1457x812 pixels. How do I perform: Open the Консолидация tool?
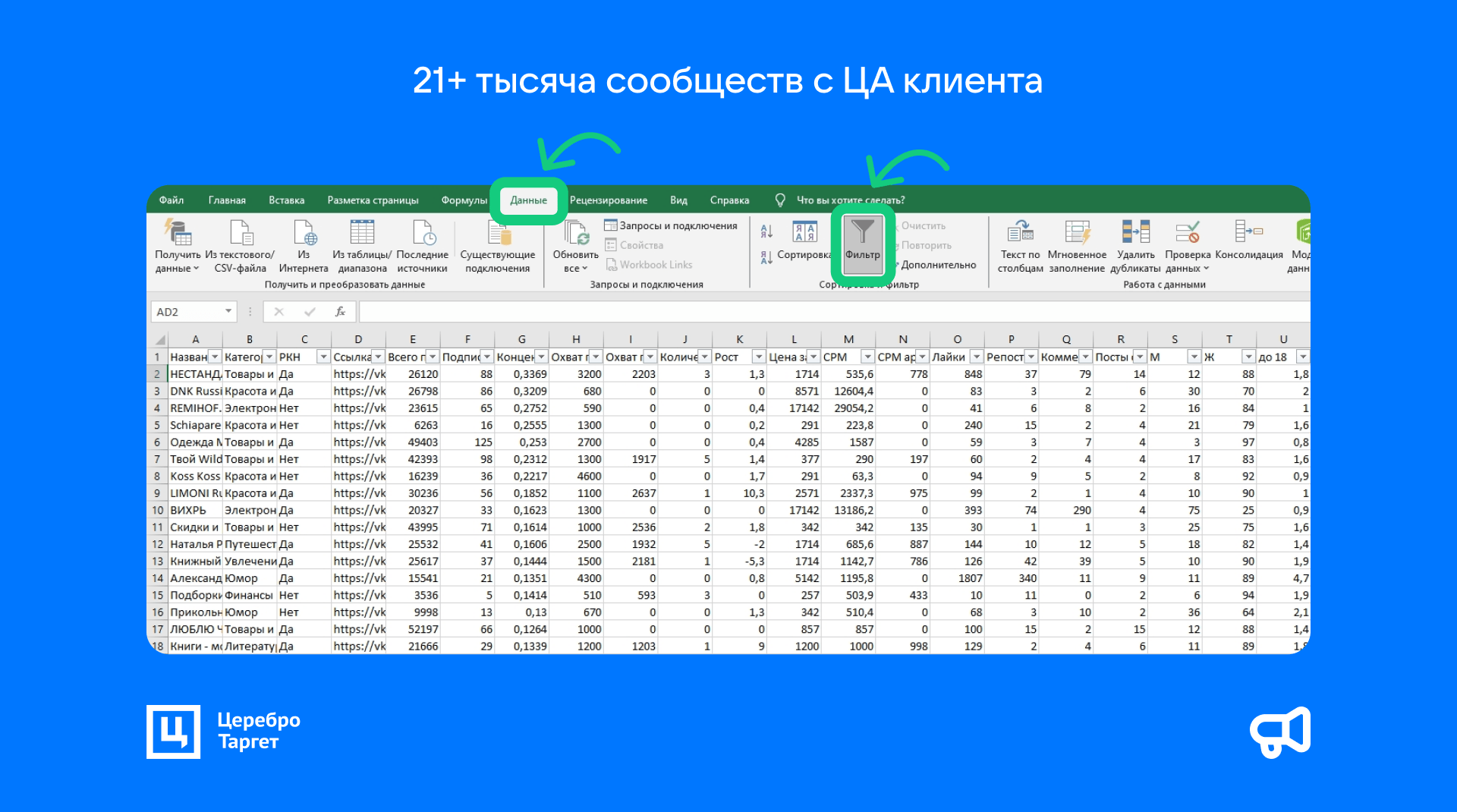point(1248,234)
